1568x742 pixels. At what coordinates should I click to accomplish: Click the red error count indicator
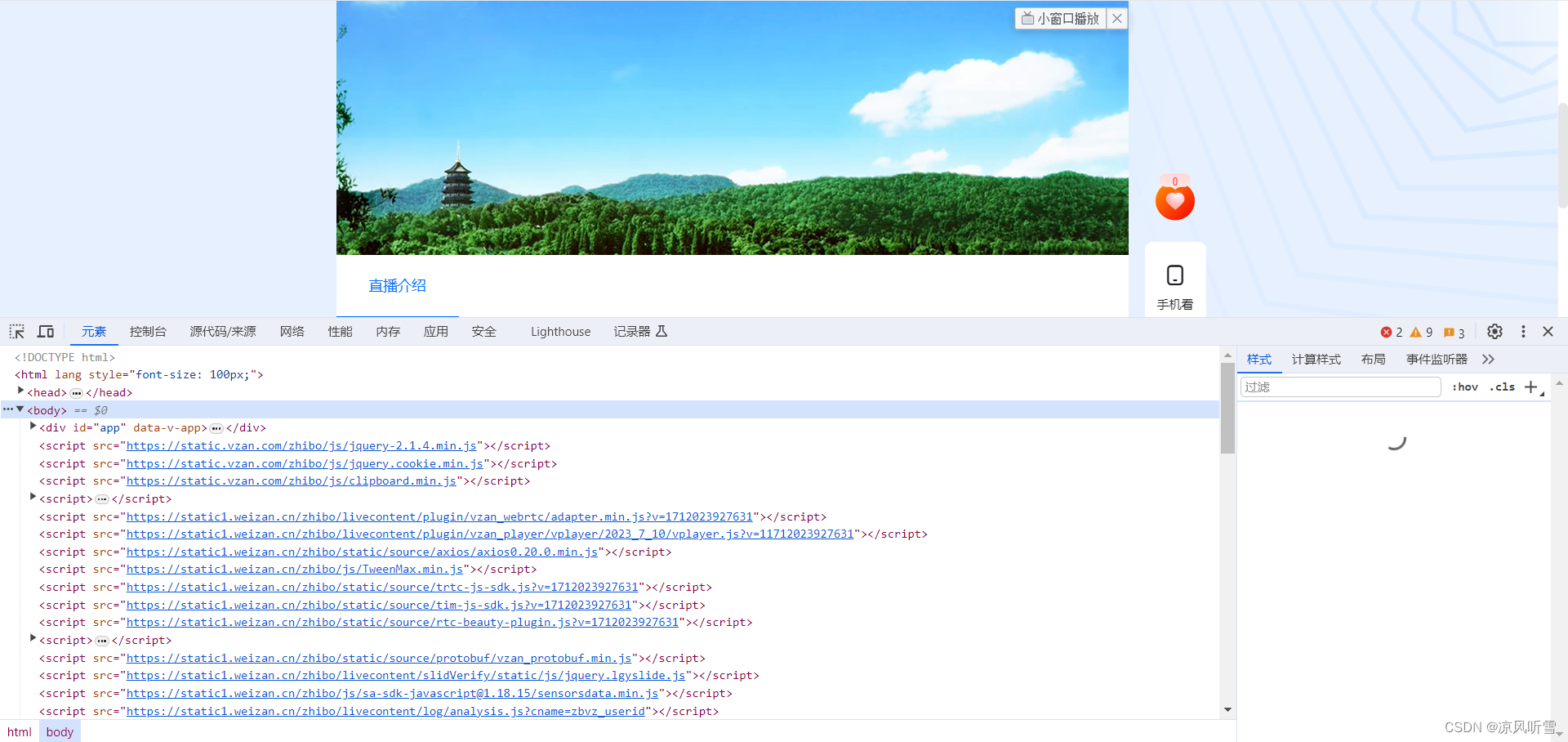[x=1392, y=333]
